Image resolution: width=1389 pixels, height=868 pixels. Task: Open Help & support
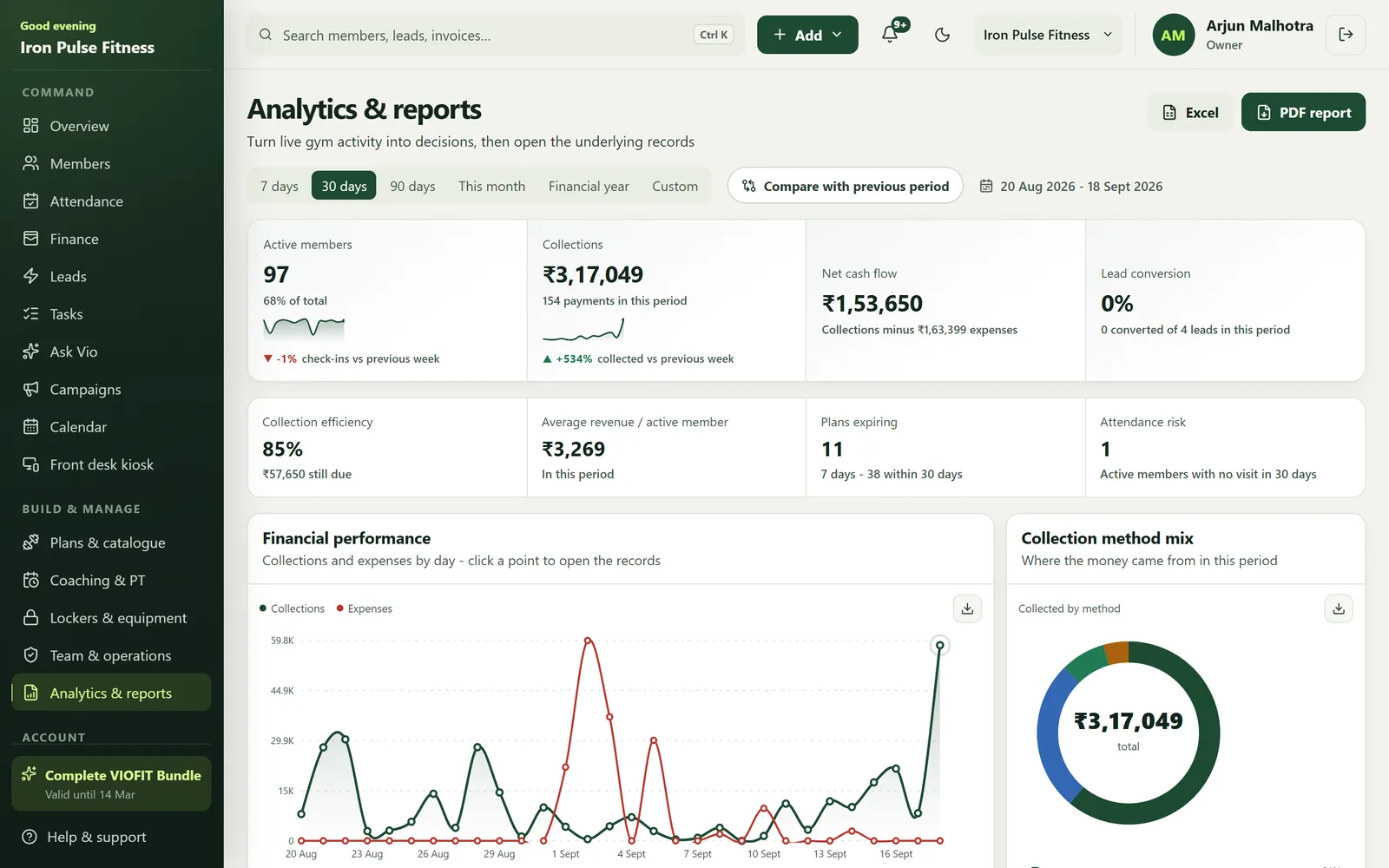point(111,837)
